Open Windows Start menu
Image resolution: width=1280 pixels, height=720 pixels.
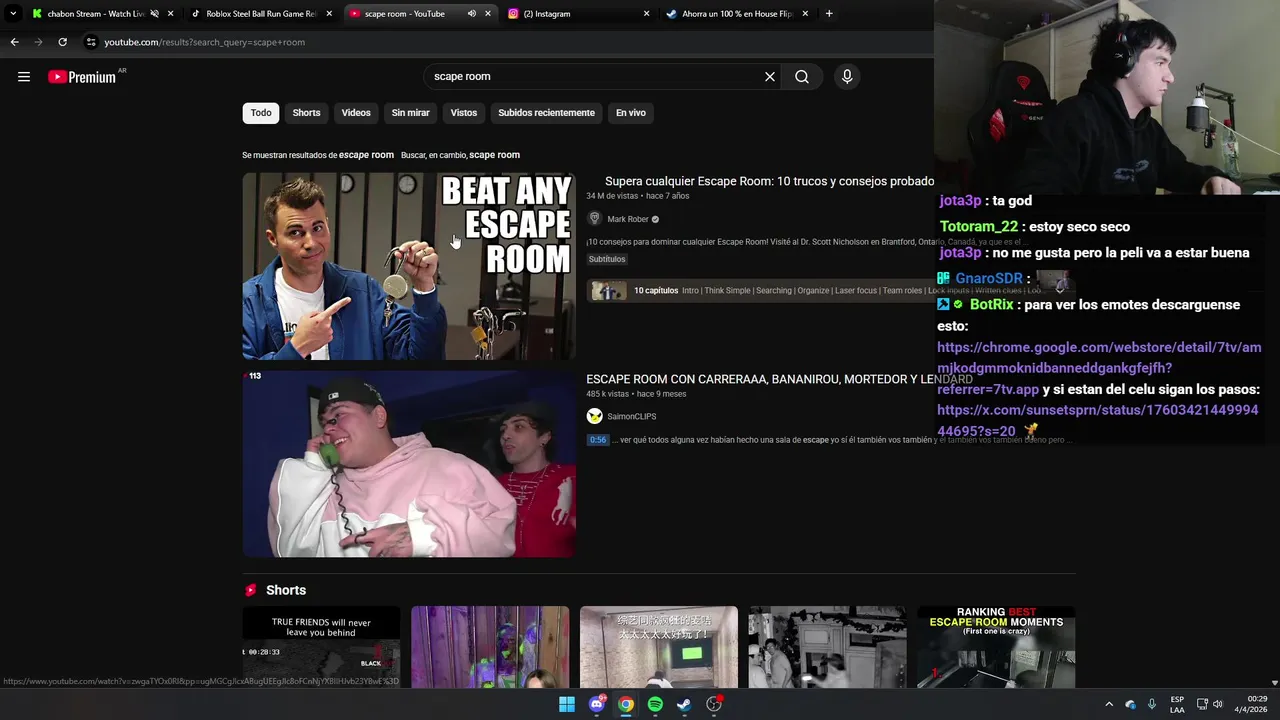(567, 704)
